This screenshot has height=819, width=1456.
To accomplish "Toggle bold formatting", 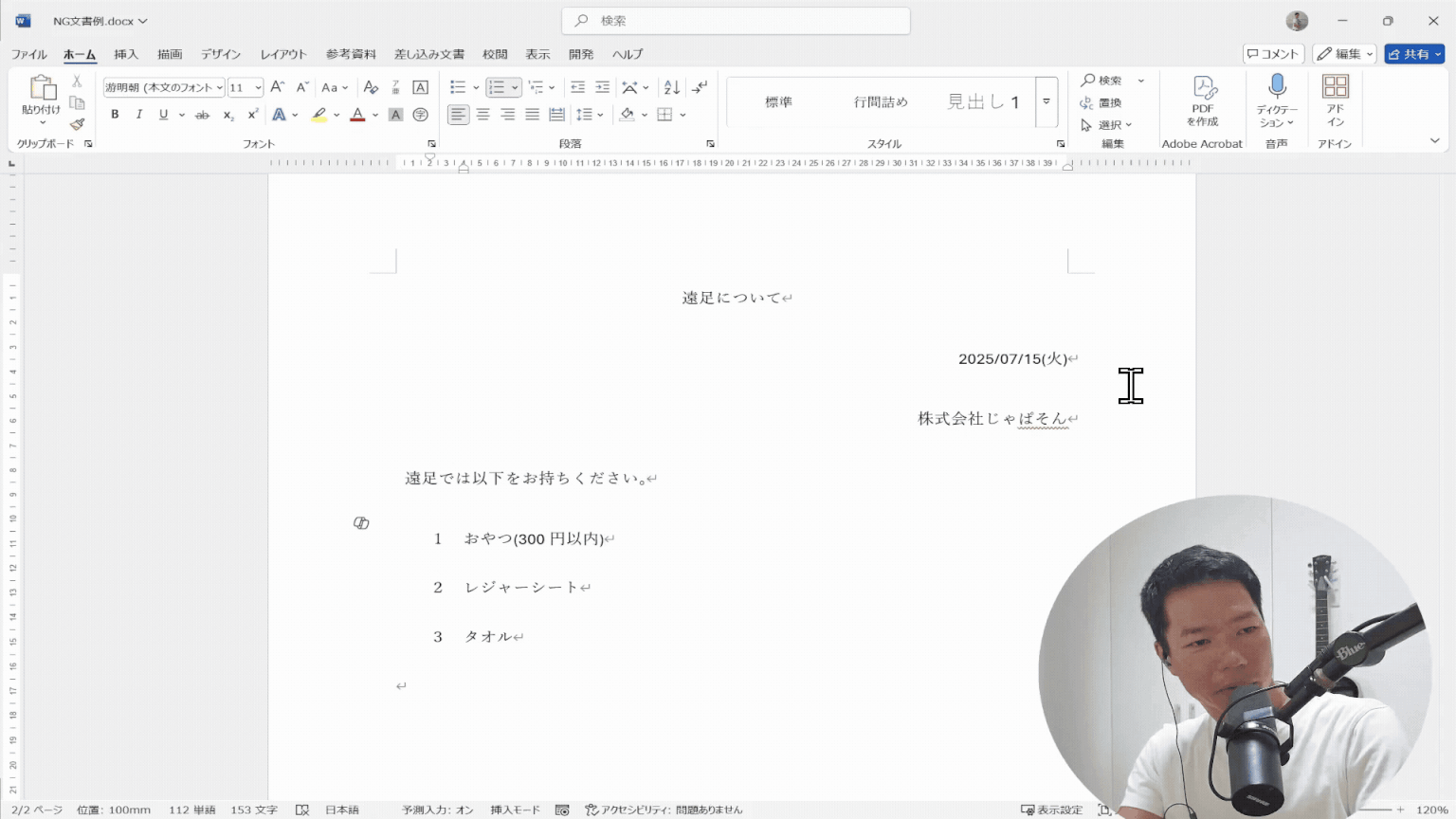I will (115, 115).
